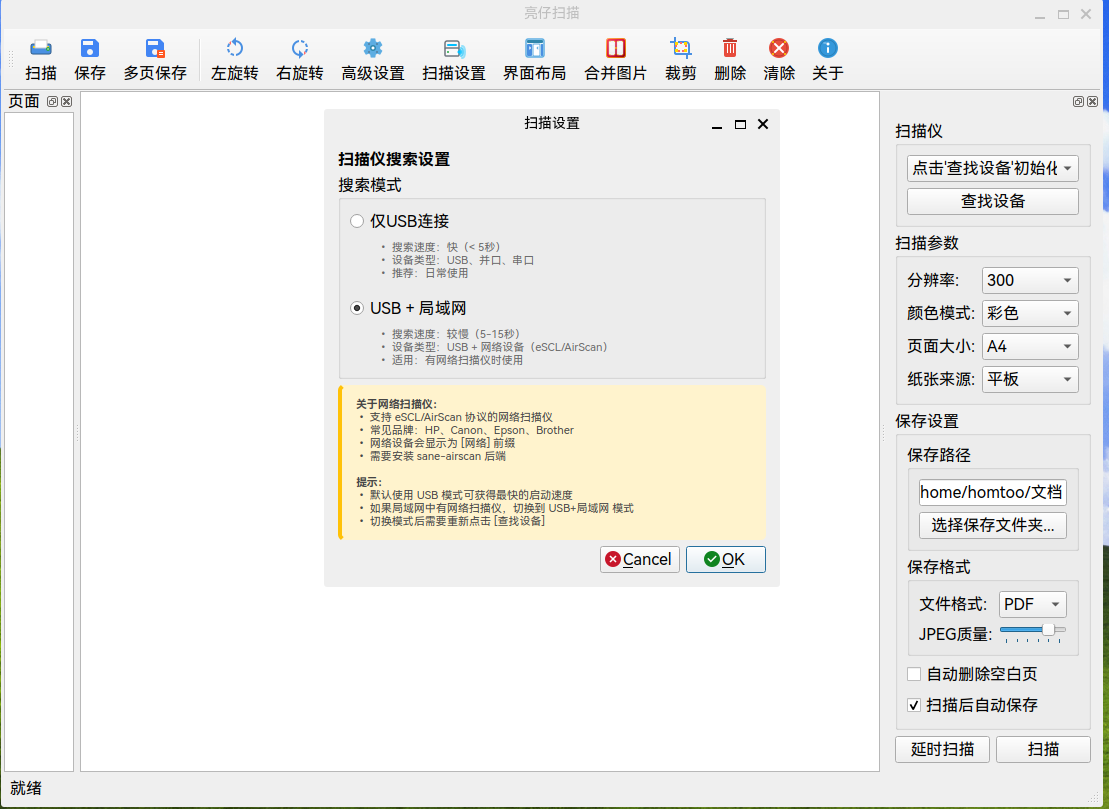Click text 需要安装 sane-airscan 后端
Image resolution: width=1109 pixels, height=809 pixels.
(x=438, y=456)
